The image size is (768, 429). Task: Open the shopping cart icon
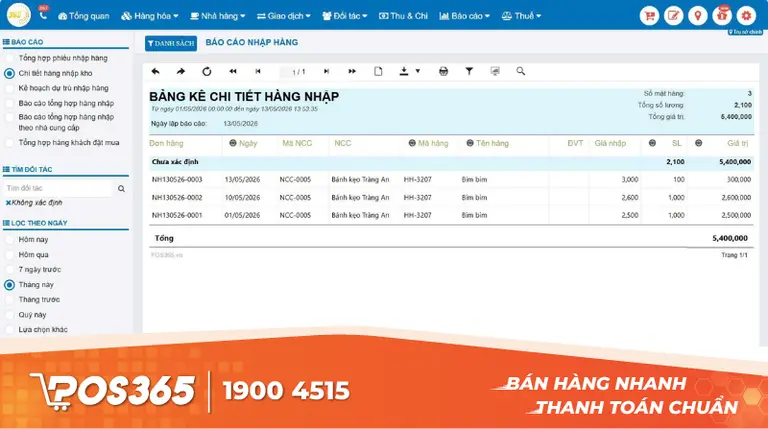click(x=649, y=16)
